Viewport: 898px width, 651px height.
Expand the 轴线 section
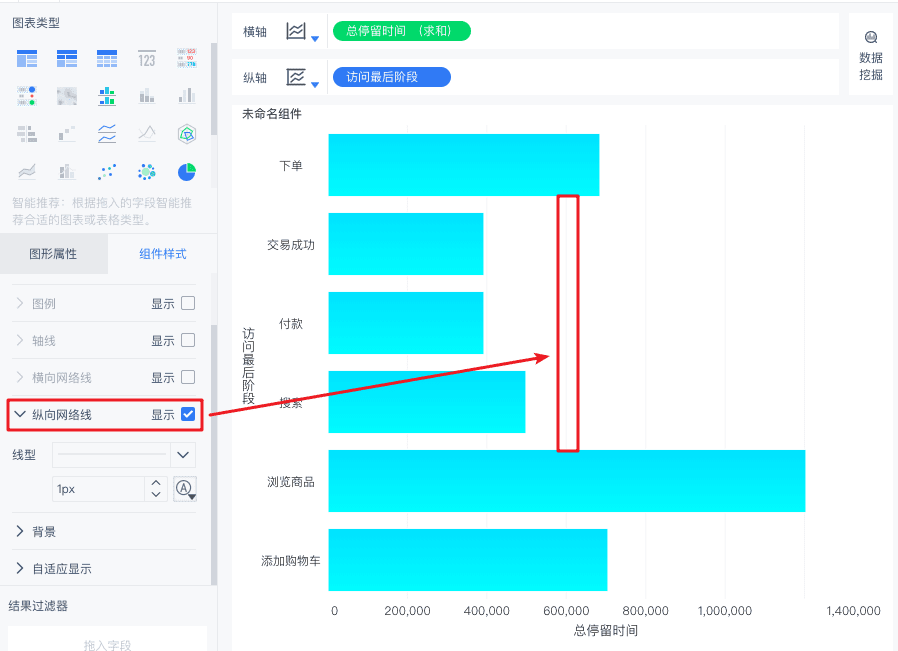(x=20, y=340)
